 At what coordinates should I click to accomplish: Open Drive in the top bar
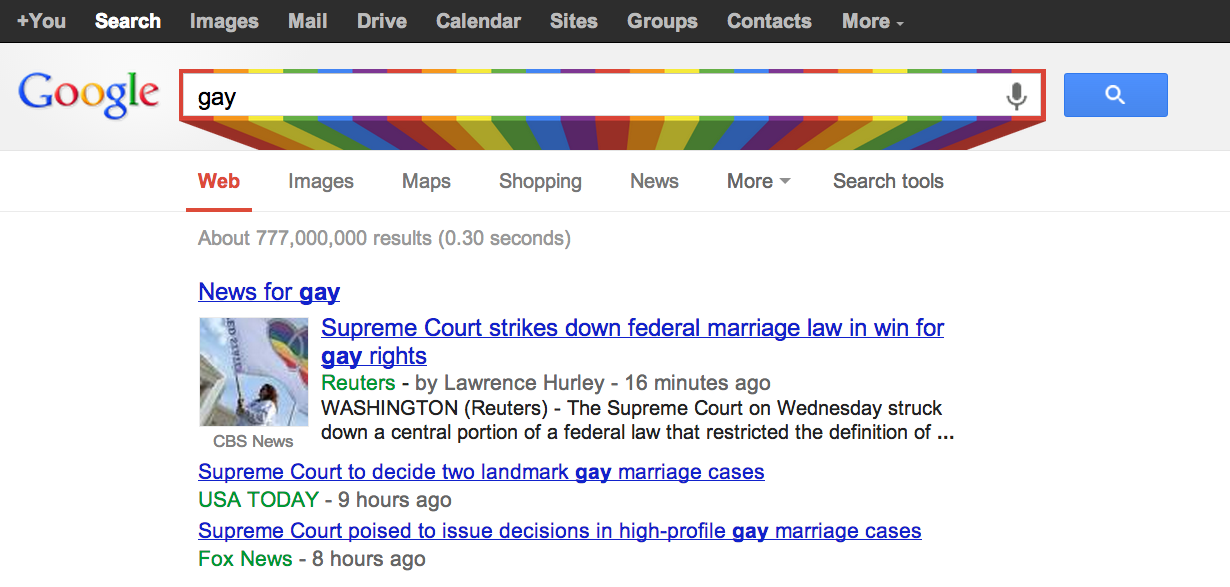(x=382, y=21)
